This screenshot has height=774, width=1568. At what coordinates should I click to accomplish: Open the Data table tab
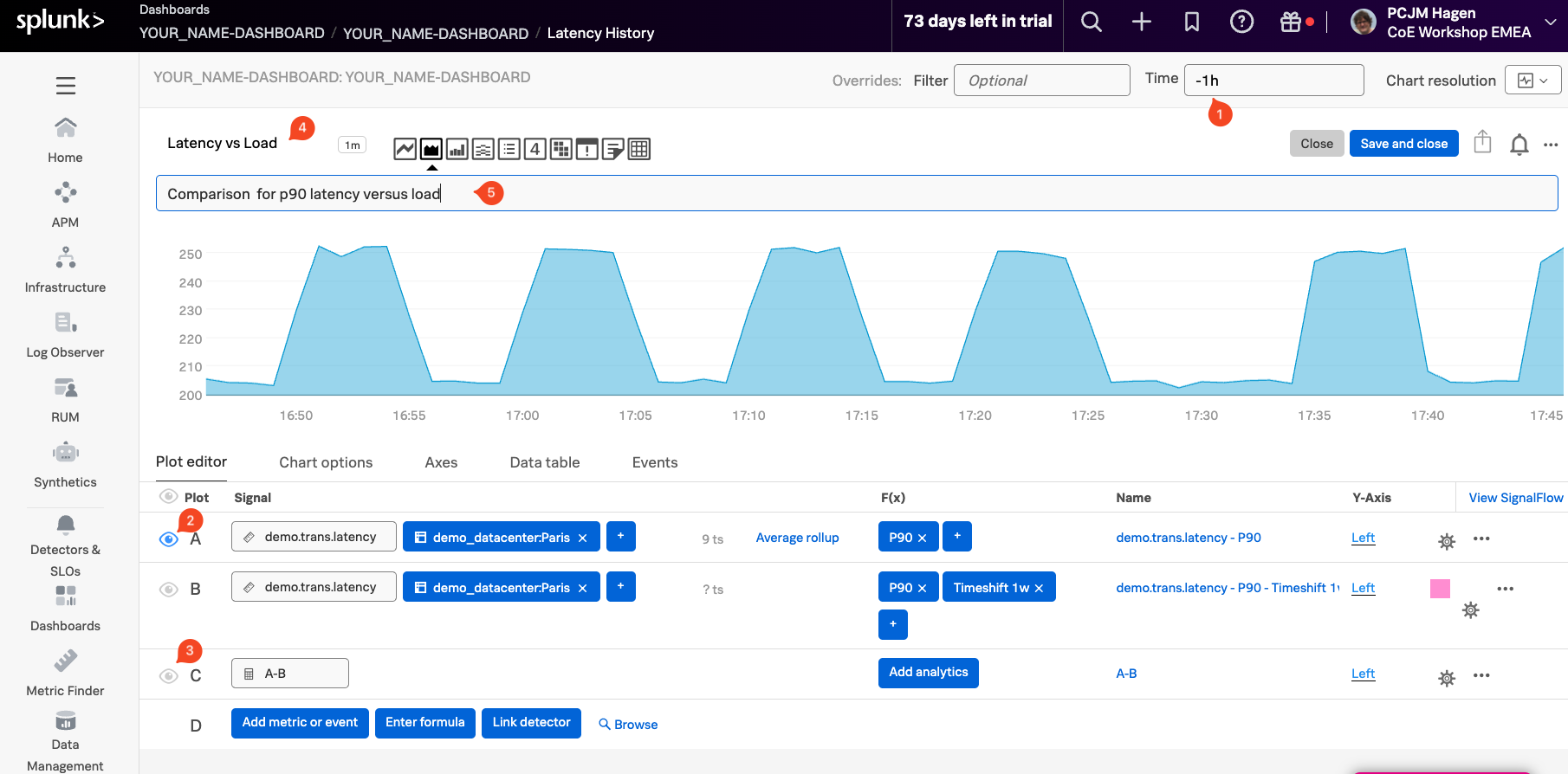point(544,462)
